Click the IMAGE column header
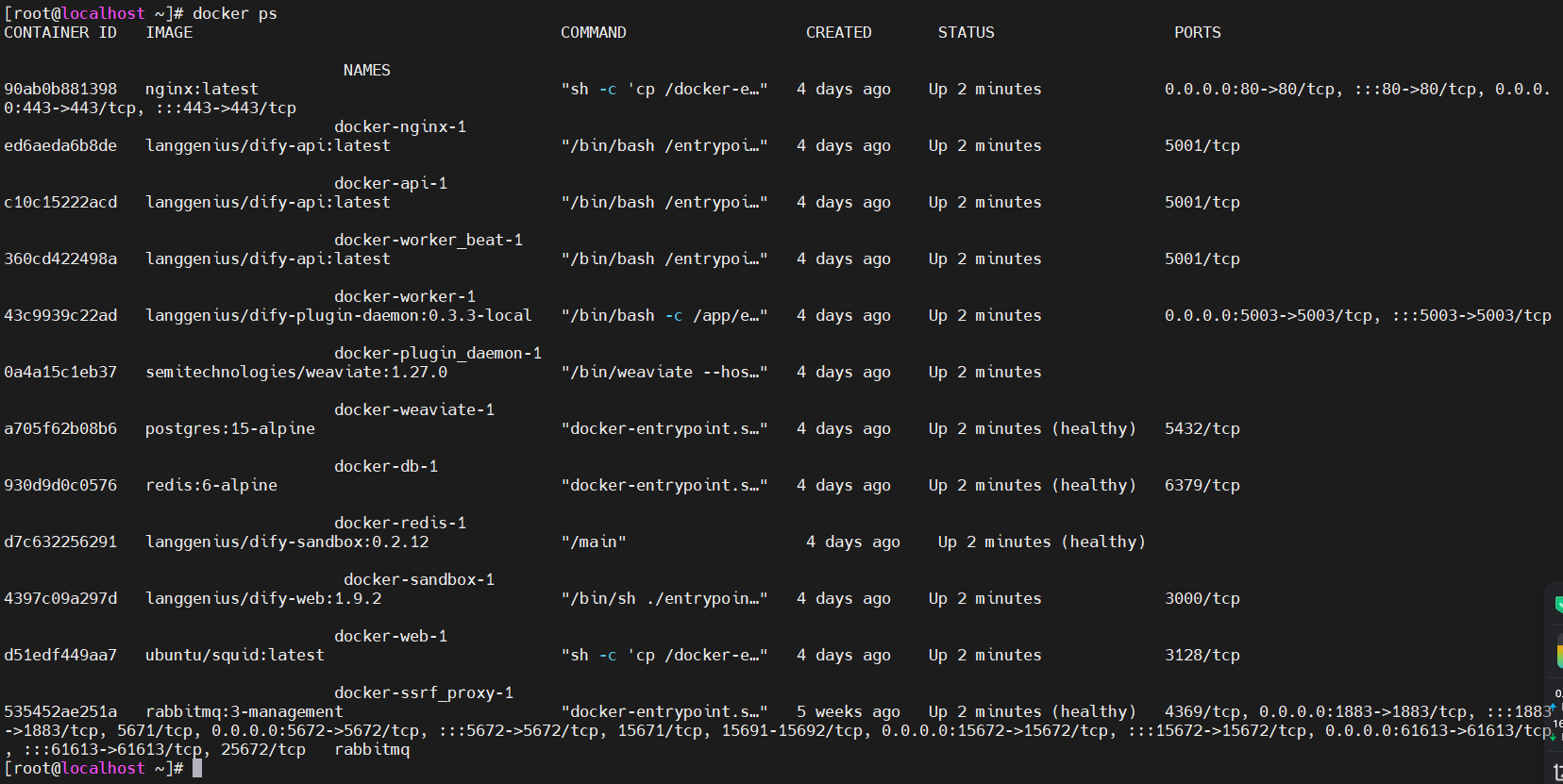This screenshot has height=784, width=1563. point(169,32)
